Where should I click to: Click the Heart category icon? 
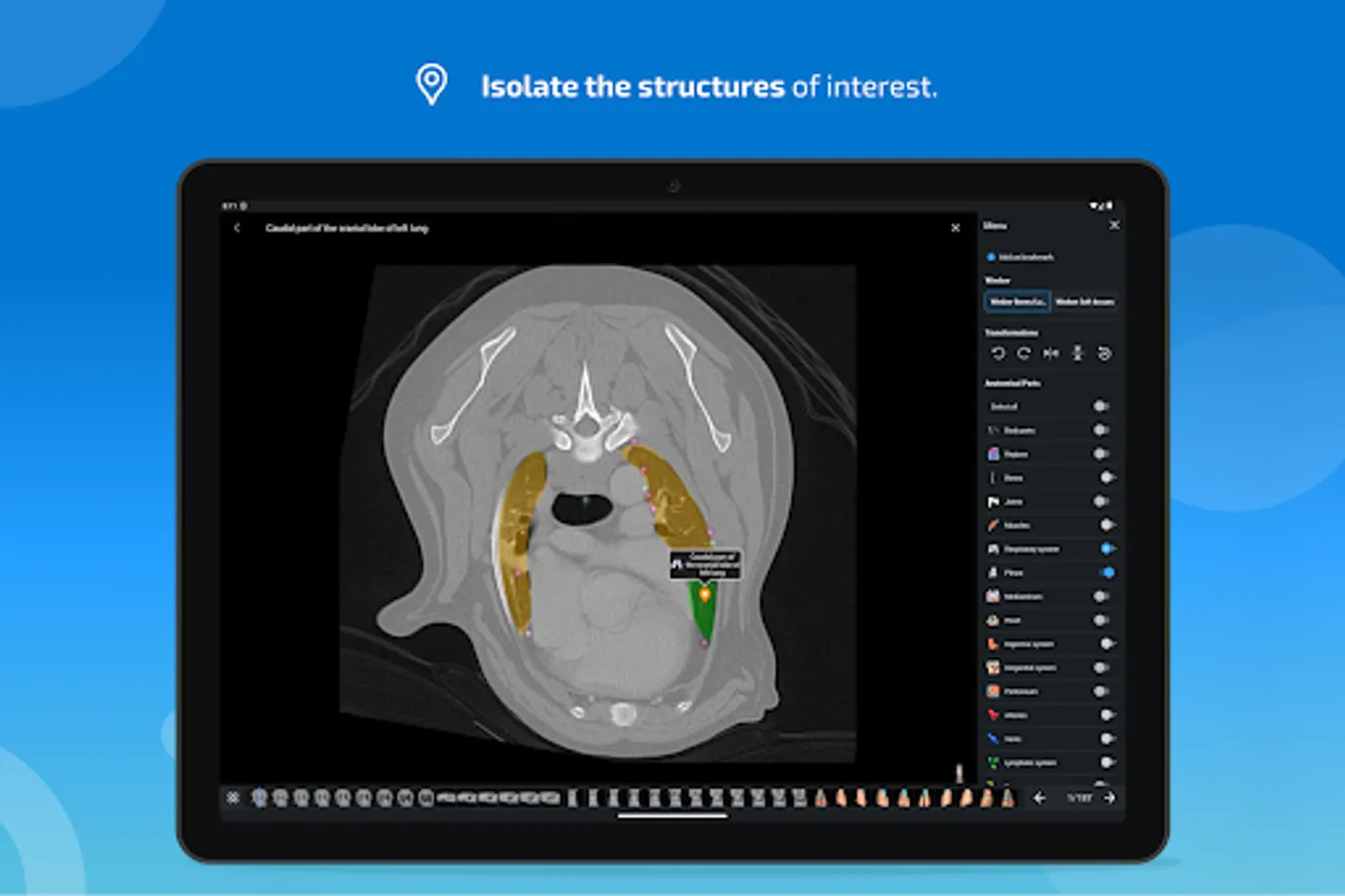point(993,620)
